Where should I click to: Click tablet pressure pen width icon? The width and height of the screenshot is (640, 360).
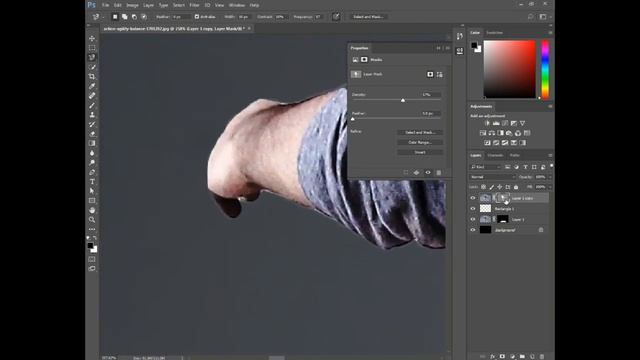point(336,17)
